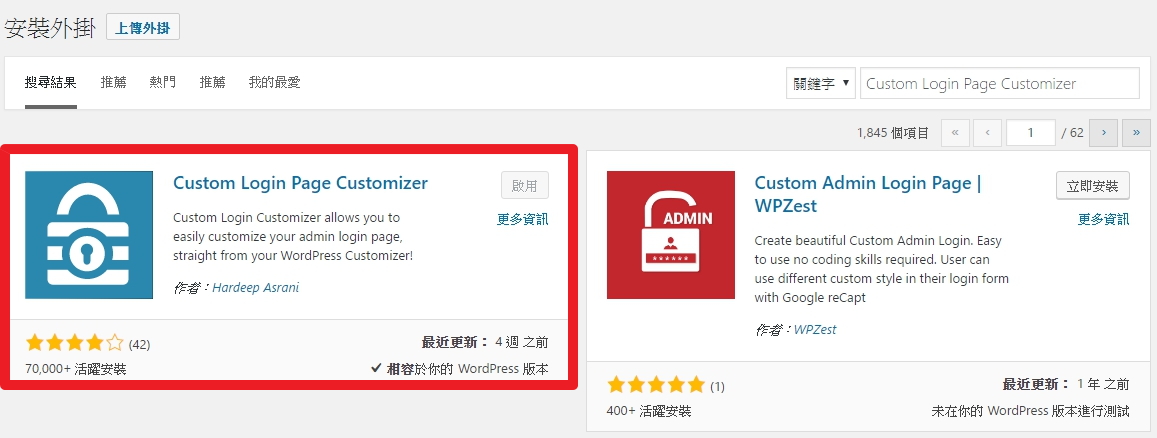
Task: Open 更多資訊 for Custom Login Page Customizer
Action: point(523,219)
